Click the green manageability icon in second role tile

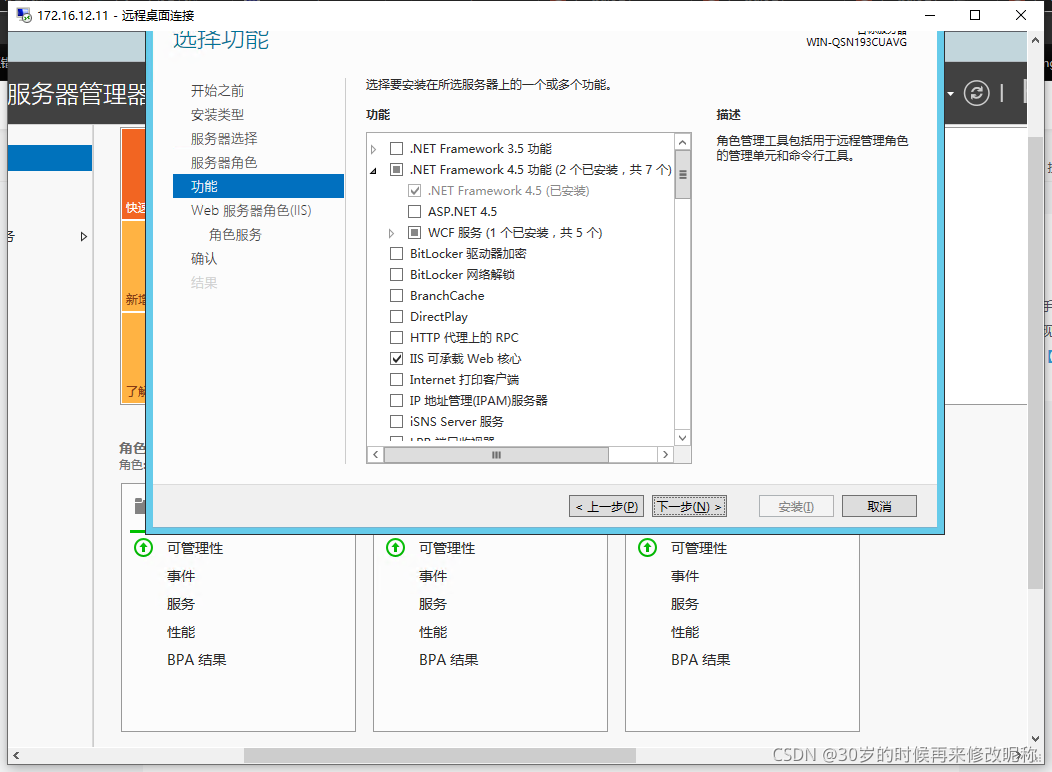tap(395, 548)
